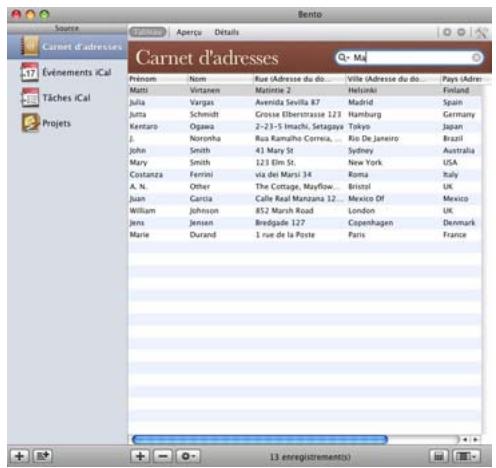Add a new collection in sidebar
Image resolution: width=496 pixels, height=468 pixels.
pyautogui.click(x=43, y=456)
